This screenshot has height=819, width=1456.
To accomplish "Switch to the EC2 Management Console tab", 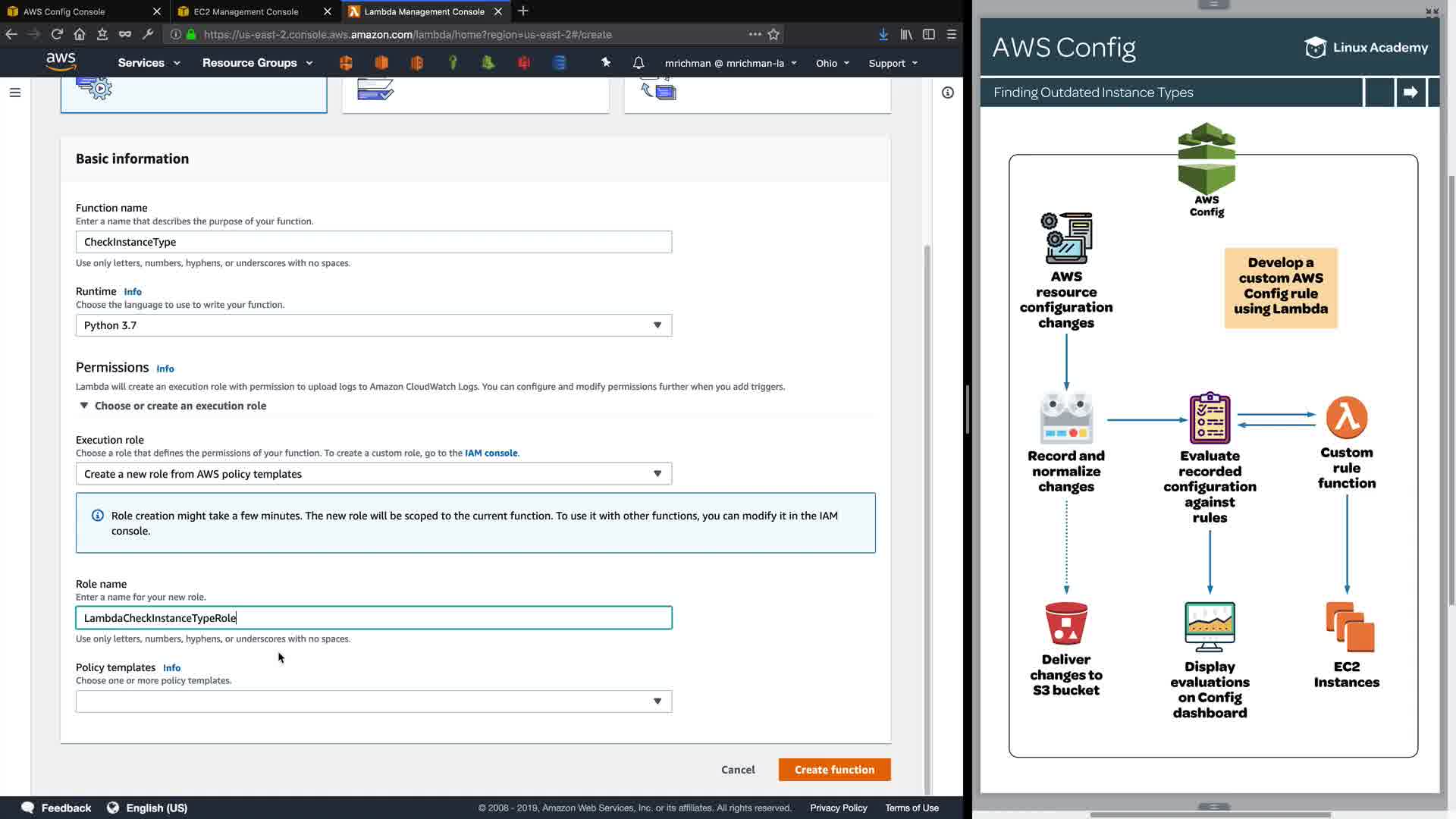I will click(246, 11).
